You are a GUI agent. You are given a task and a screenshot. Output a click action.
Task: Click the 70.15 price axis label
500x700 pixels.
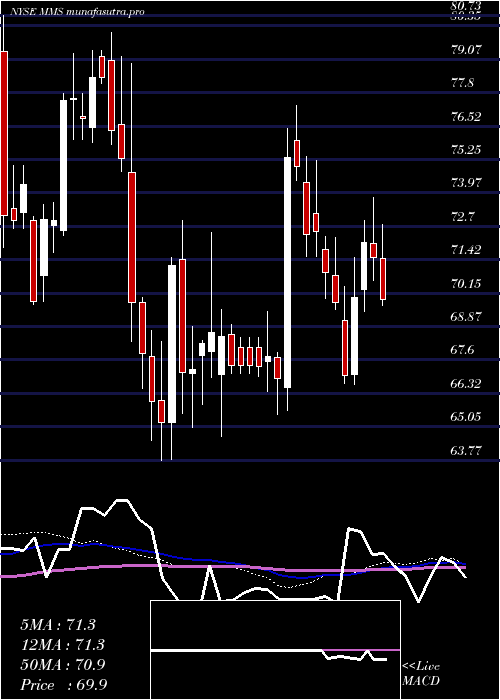(x=466, y=283)
